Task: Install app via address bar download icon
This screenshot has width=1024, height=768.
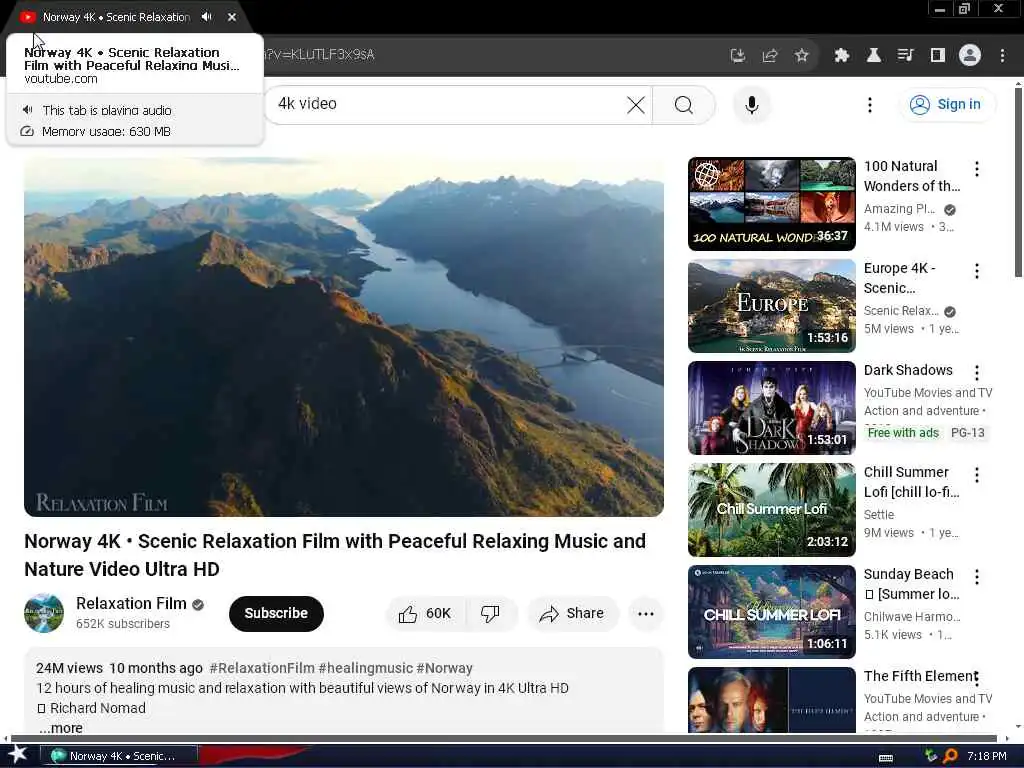Action: [x=737, y=56]
